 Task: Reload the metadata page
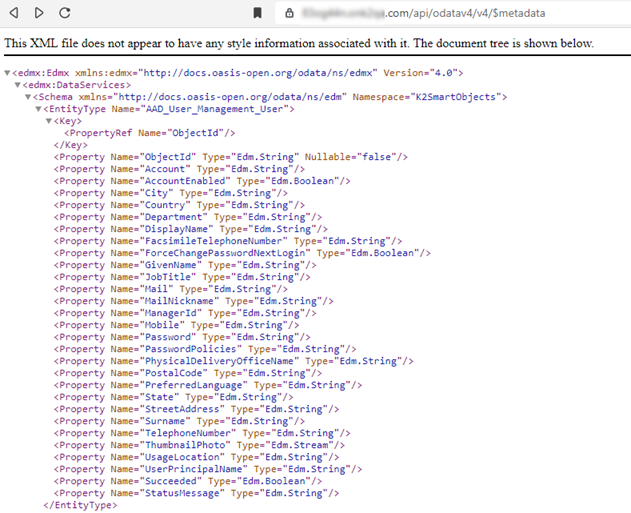click(x=65, y=13)
